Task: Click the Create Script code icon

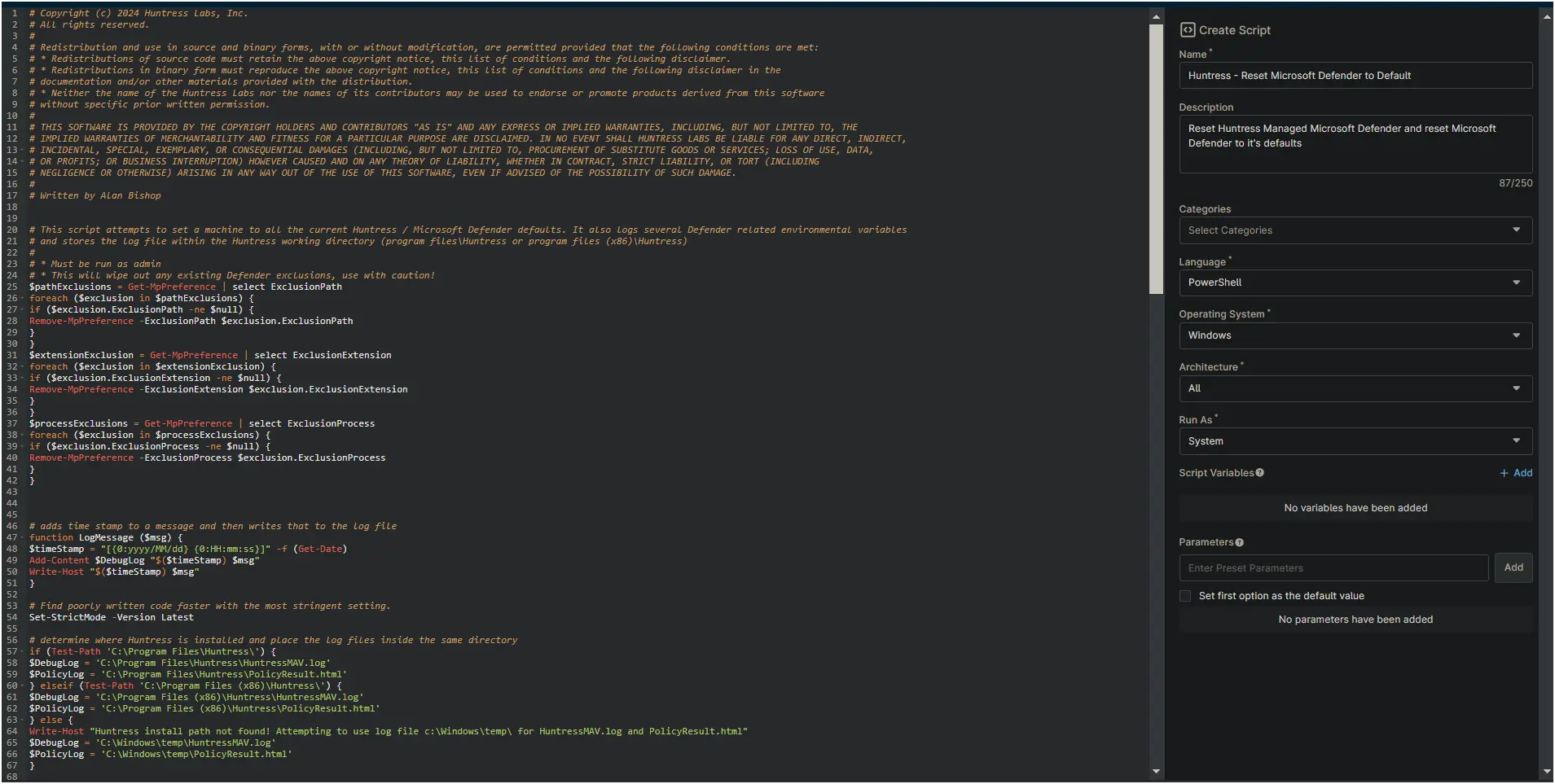Action: click(x=1187, y=30)
